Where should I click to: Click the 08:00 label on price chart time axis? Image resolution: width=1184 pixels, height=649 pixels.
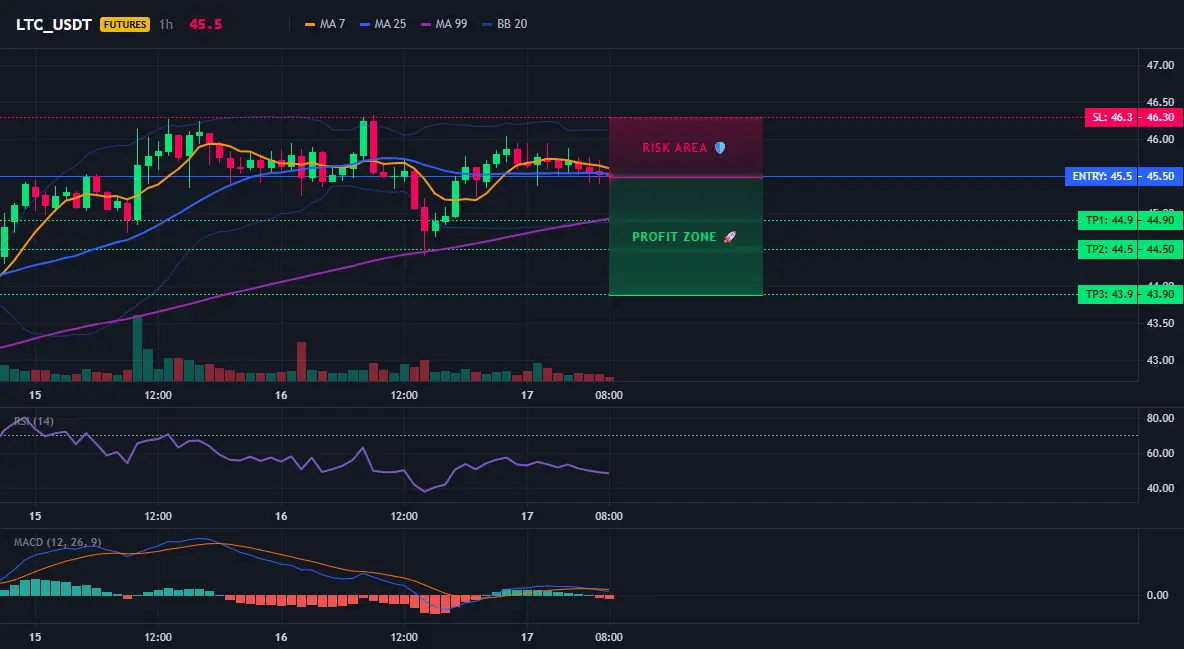click(609, 395)
